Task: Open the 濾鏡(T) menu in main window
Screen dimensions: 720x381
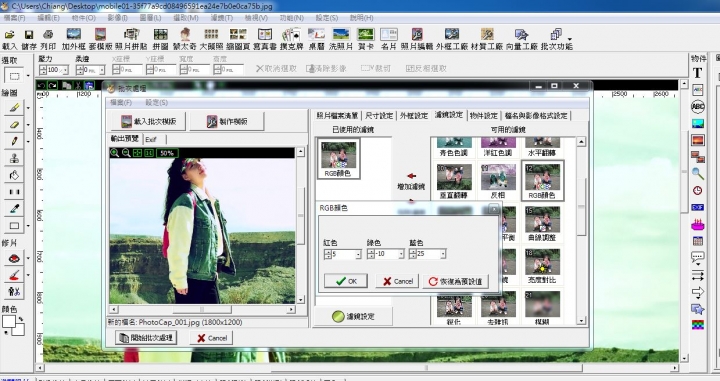Action: (x=222, y=18)
